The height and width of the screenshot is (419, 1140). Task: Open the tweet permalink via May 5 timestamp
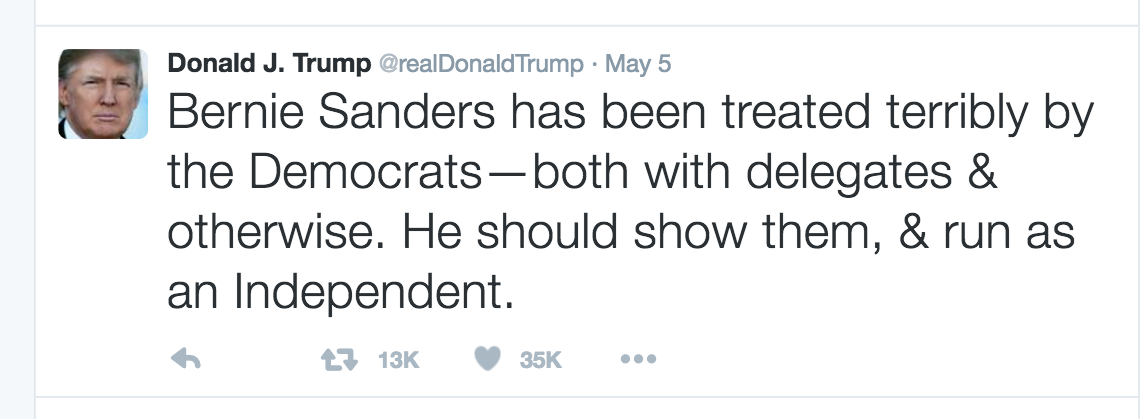(x=638, y=64)
